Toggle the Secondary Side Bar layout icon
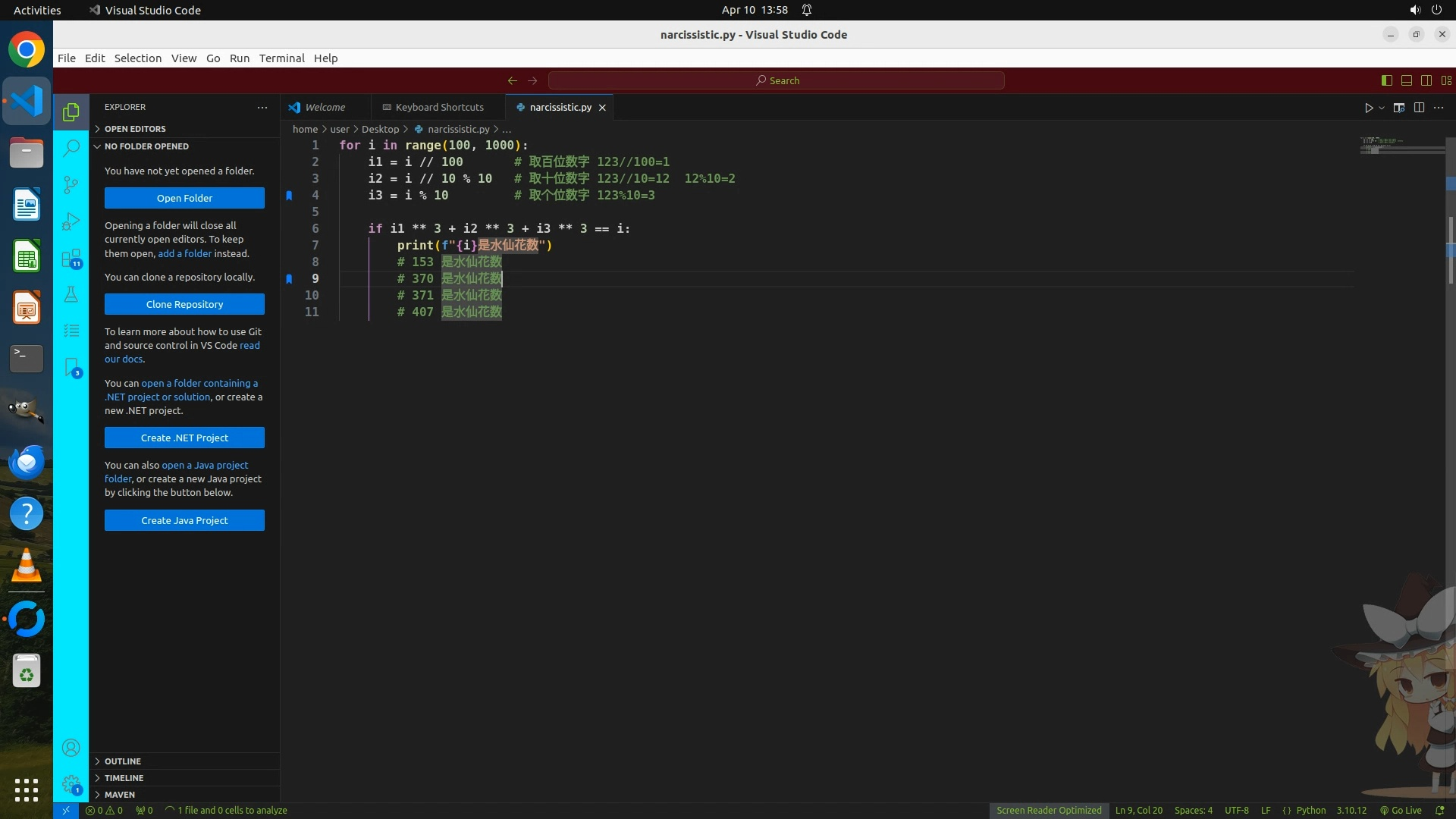 pyautogui.click(x=1426, y=80)
